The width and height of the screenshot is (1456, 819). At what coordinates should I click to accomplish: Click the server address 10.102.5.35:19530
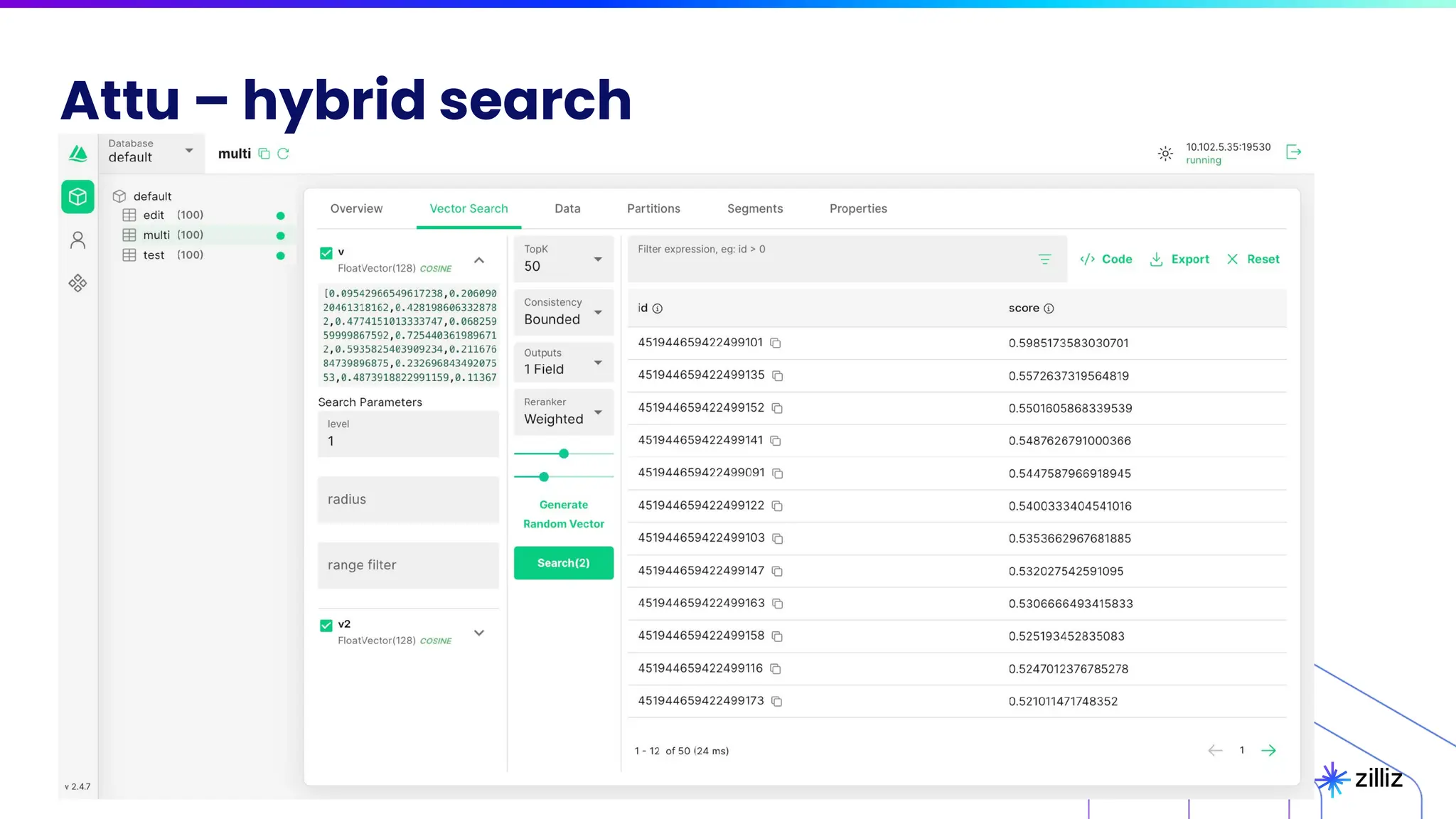(x=1228, y=147)
